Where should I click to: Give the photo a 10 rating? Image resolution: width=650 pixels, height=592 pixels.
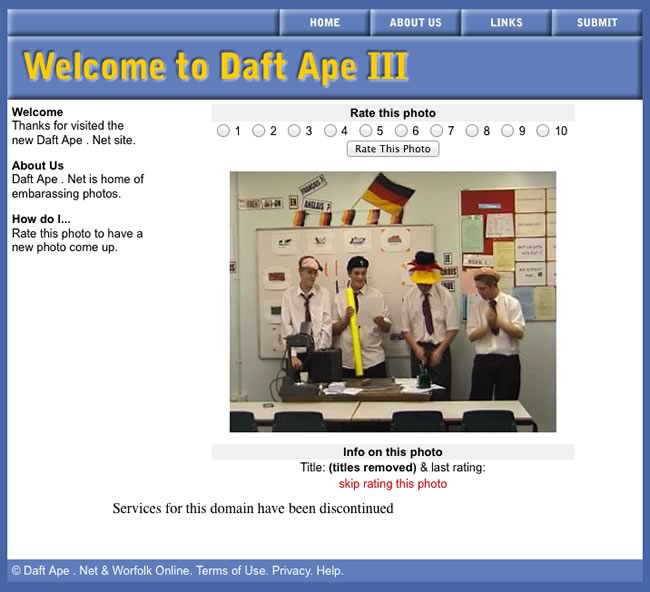click(x=543, y=131)
